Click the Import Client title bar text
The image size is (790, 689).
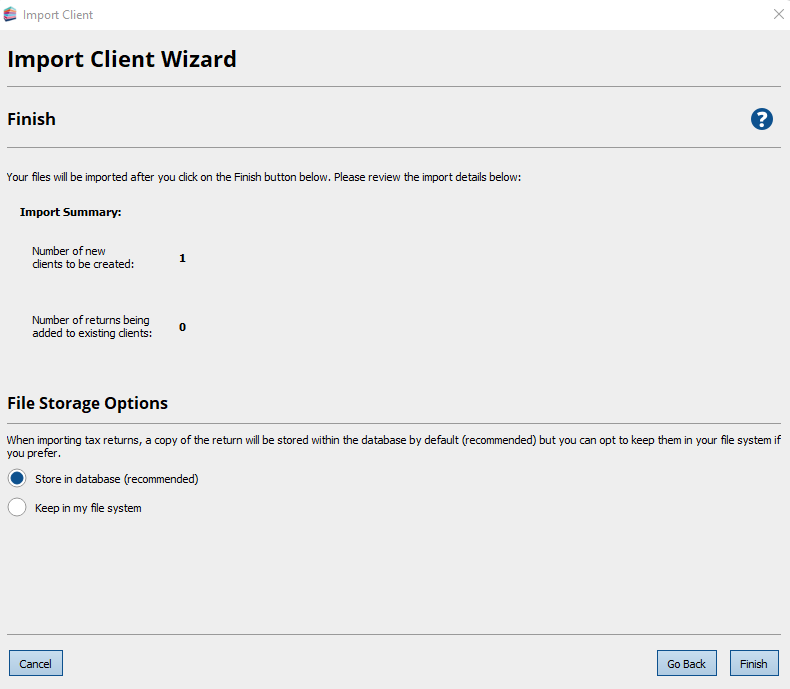tap(58, 15)
